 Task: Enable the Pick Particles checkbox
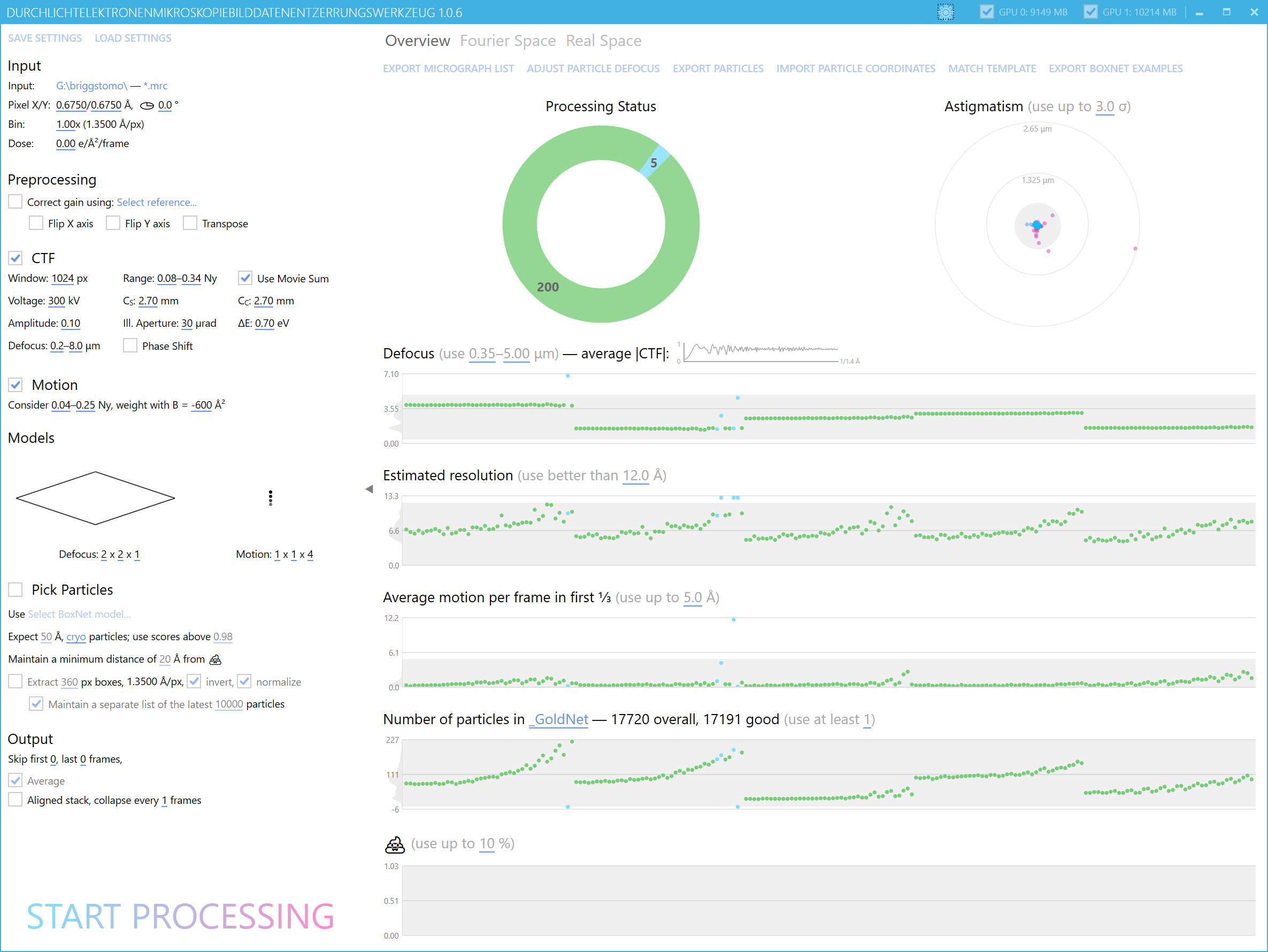coord(16,589)
